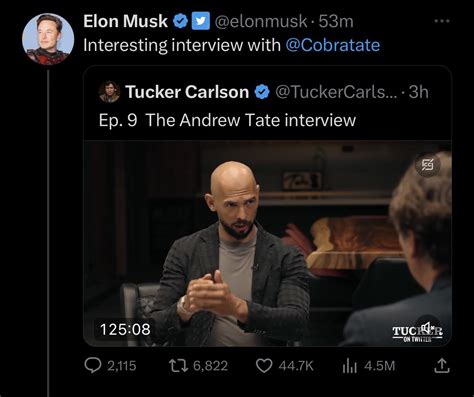The width and height of the screenshot is (474, 397).
Task: Click the Twitter bird affiliation badge
Action: click(201, 21)
